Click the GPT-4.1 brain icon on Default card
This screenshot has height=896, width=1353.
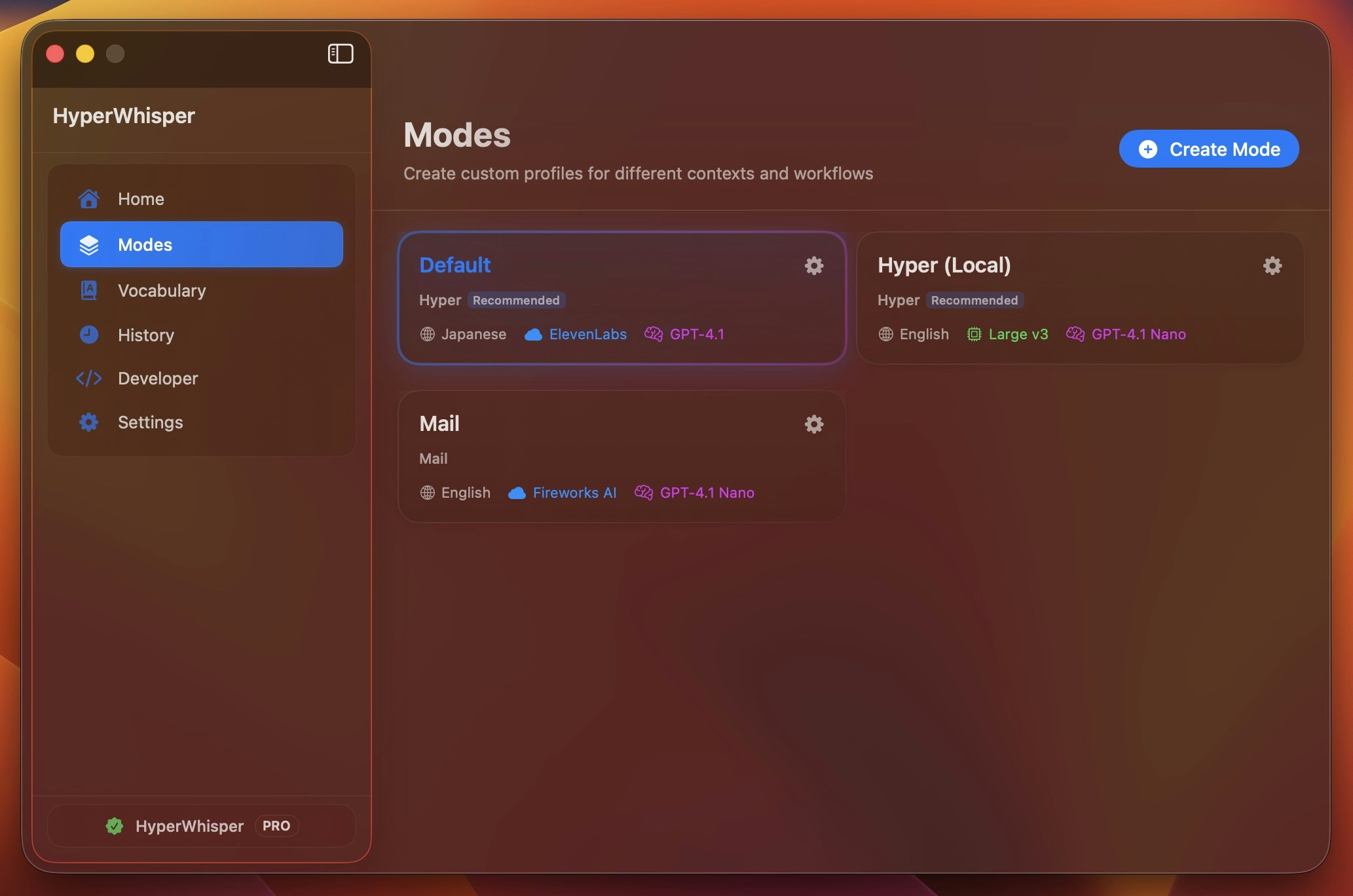tap(652, 334)
